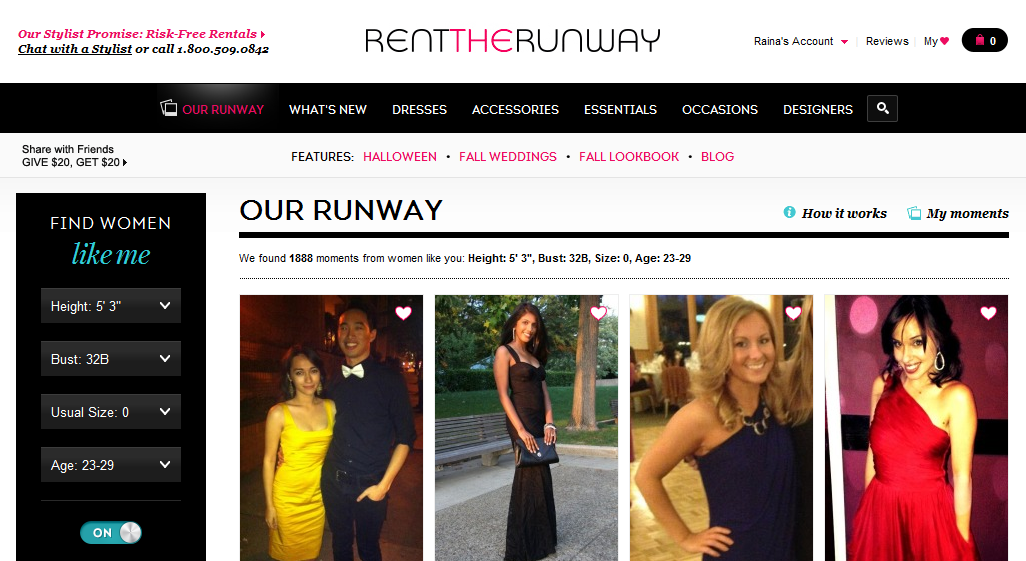Turn off the ON filter switch
Viewport: 1026px width, 561px height.
(x=111, y=532)
